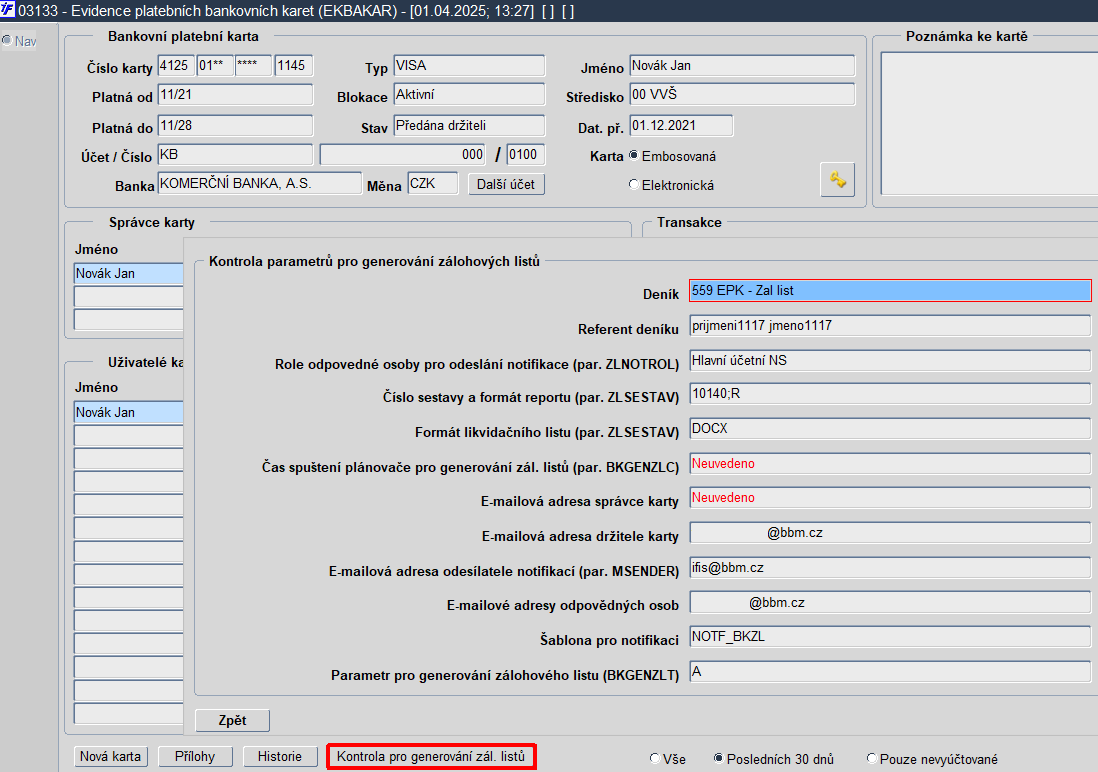The height and width of the screenshot is (772, 1098).
Task: Select Pouze nevyúčtované filter option
Action: click(x=872, y=759)
